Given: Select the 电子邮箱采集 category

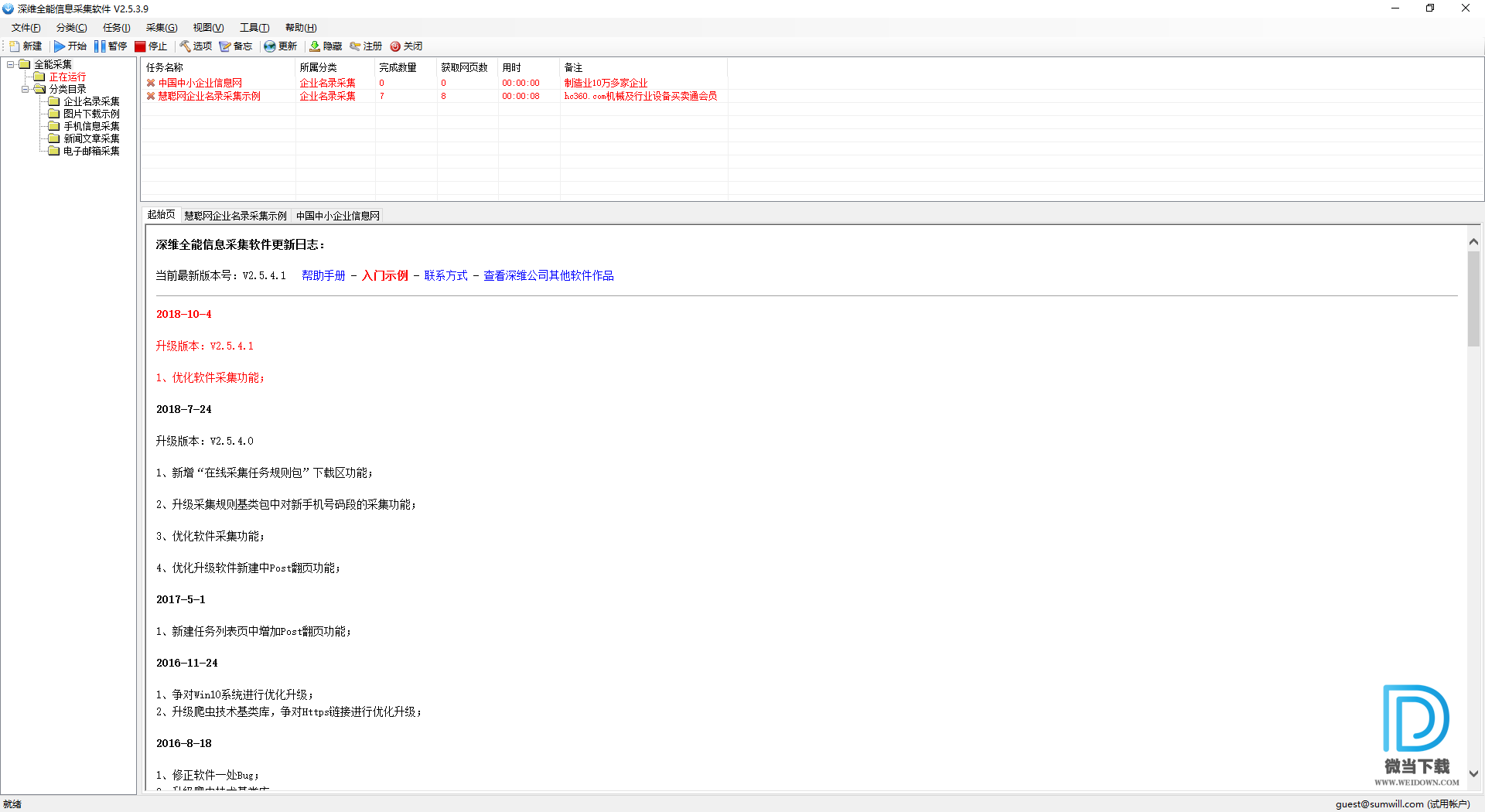Looking at the screenshot, I should tap(91, 151).
